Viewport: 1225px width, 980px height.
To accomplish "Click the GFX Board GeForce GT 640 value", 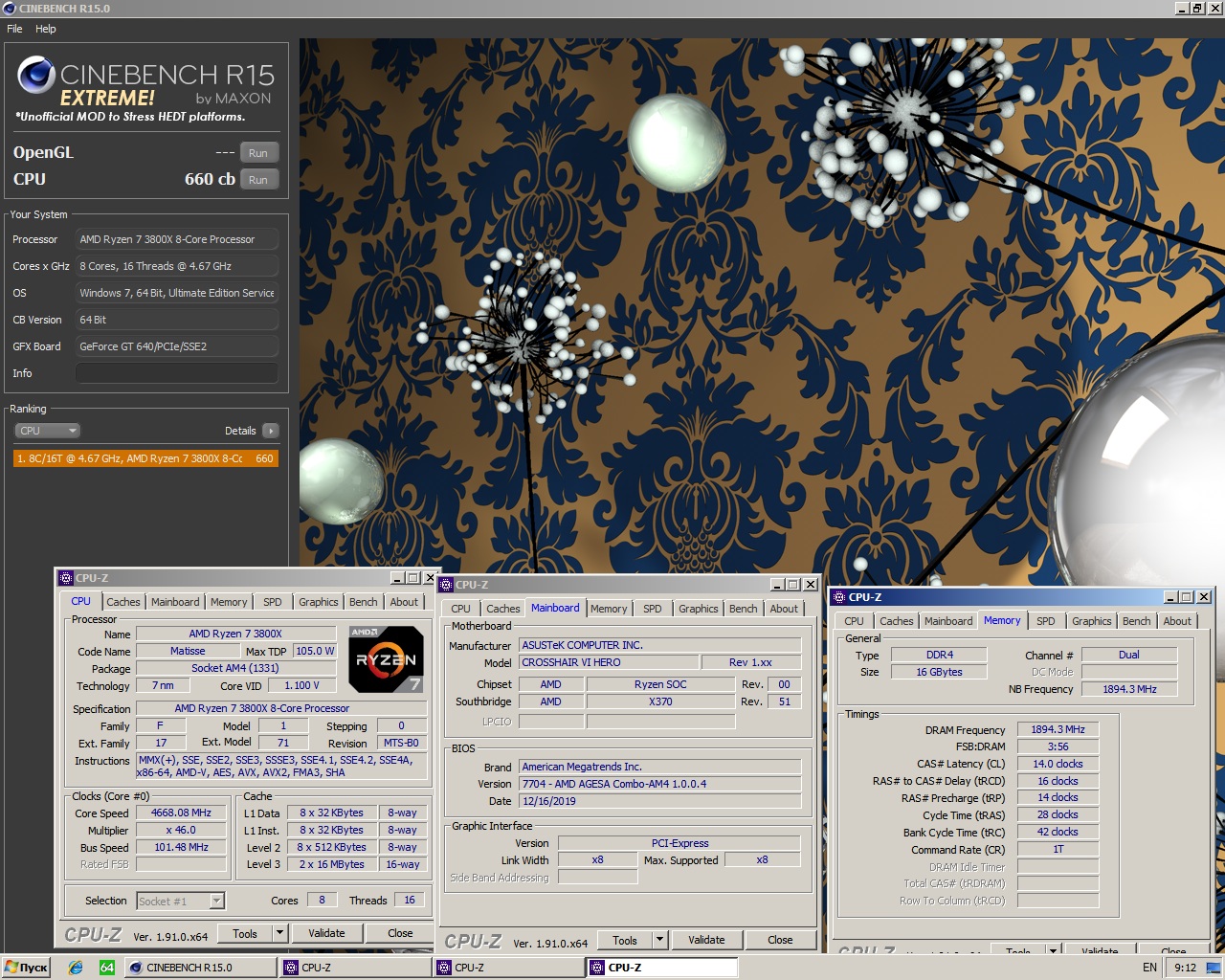I will (177, 346).
